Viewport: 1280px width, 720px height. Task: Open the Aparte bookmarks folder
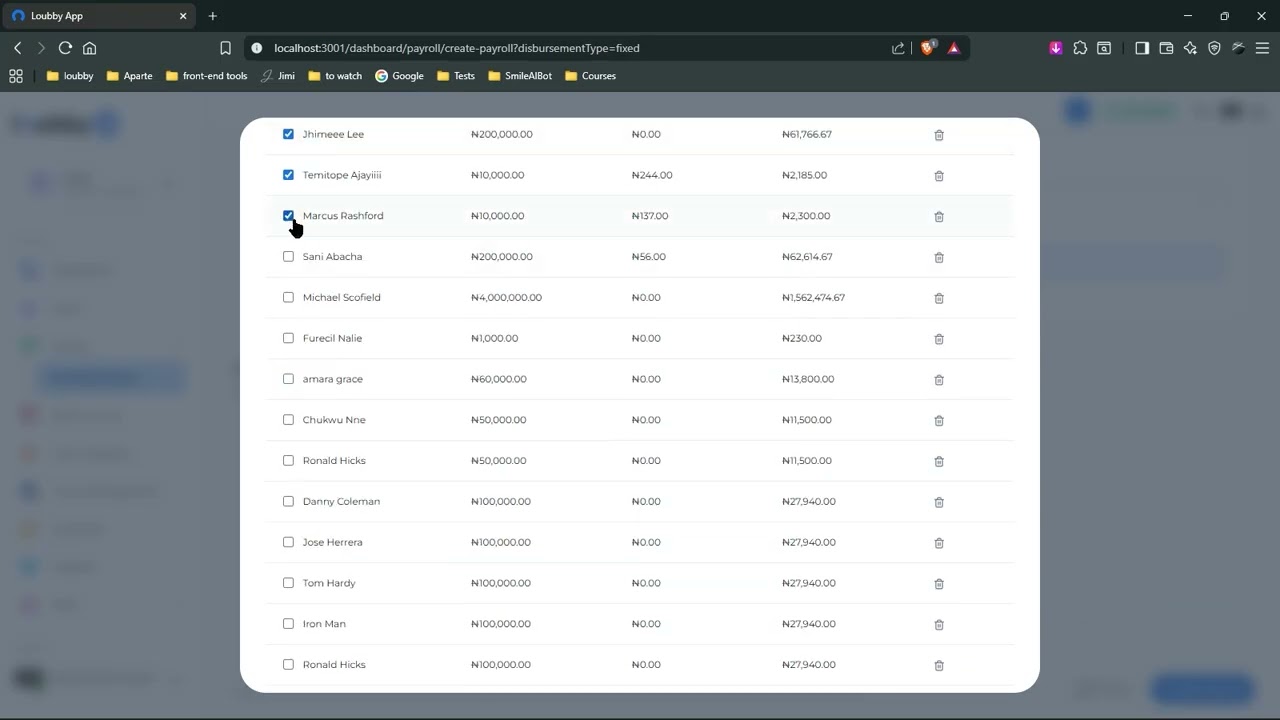tap(129, 76)
